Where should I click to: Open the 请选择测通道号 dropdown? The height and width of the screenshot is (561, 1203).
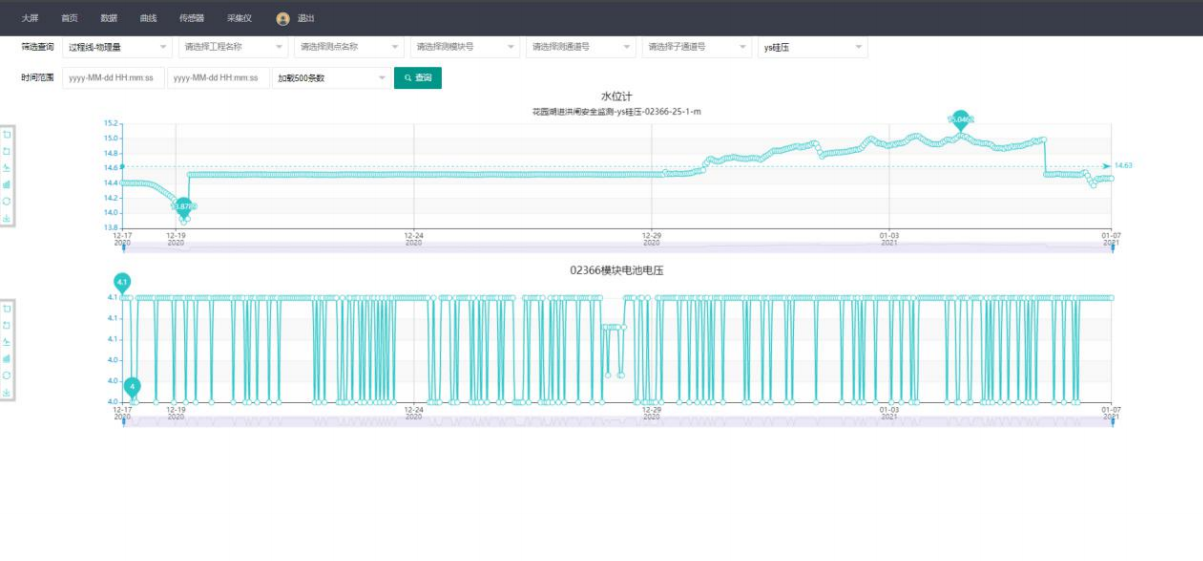tap(581, 47)
